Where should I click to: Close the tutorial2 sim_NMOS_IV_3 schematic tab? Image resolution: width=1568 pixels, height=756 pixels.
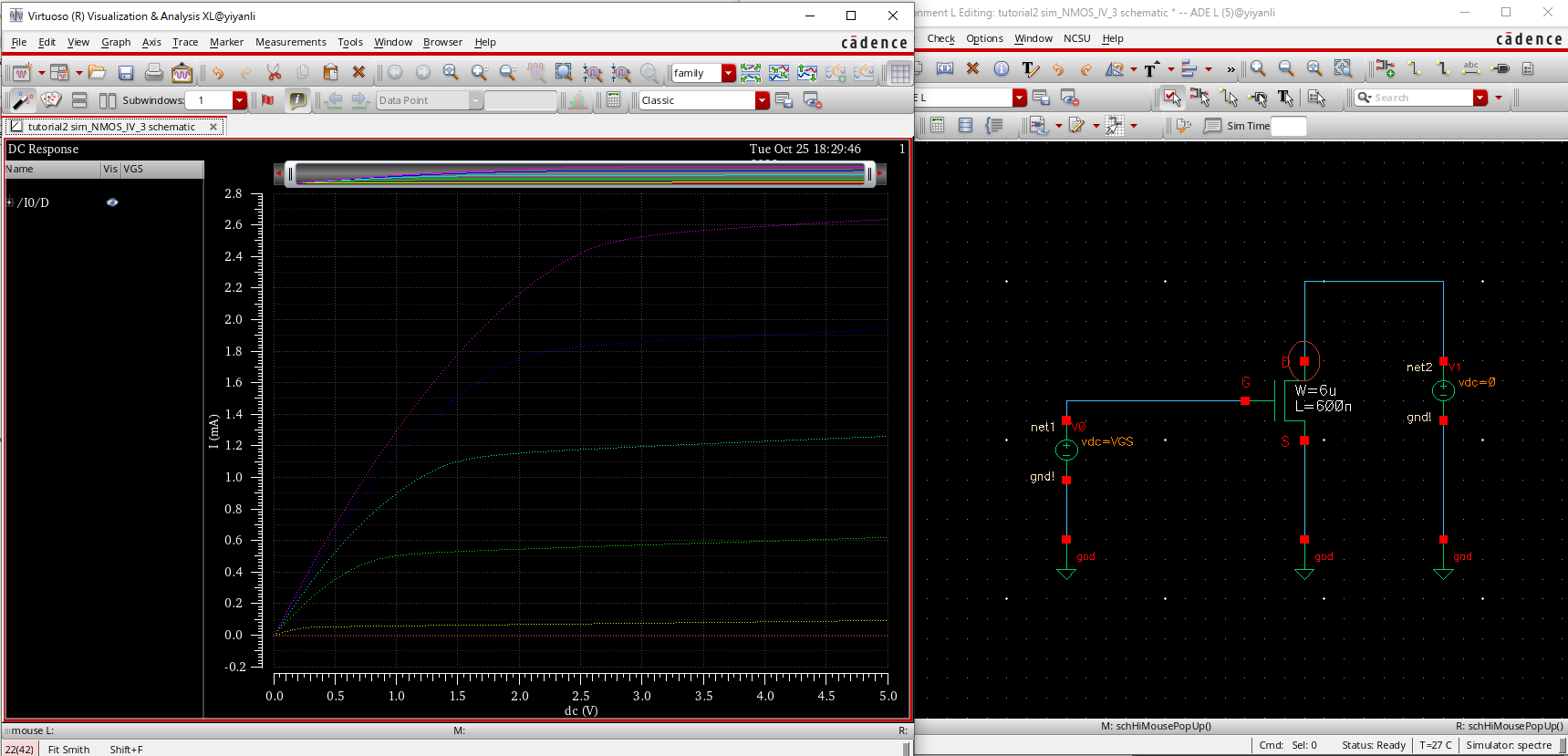pos(213,127)
